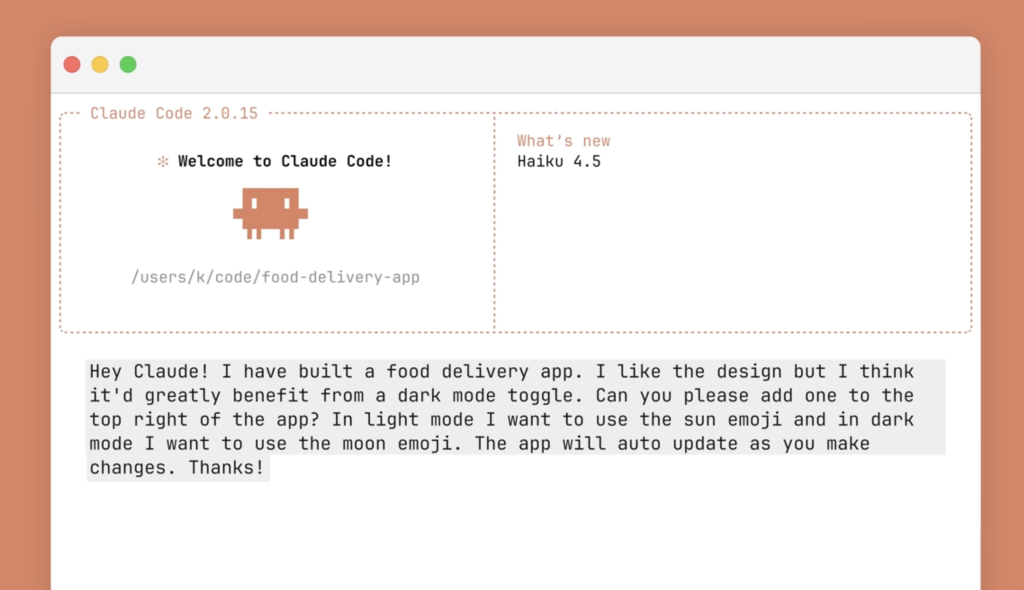Click the dashed divider between welcome panels

[494, 222]
